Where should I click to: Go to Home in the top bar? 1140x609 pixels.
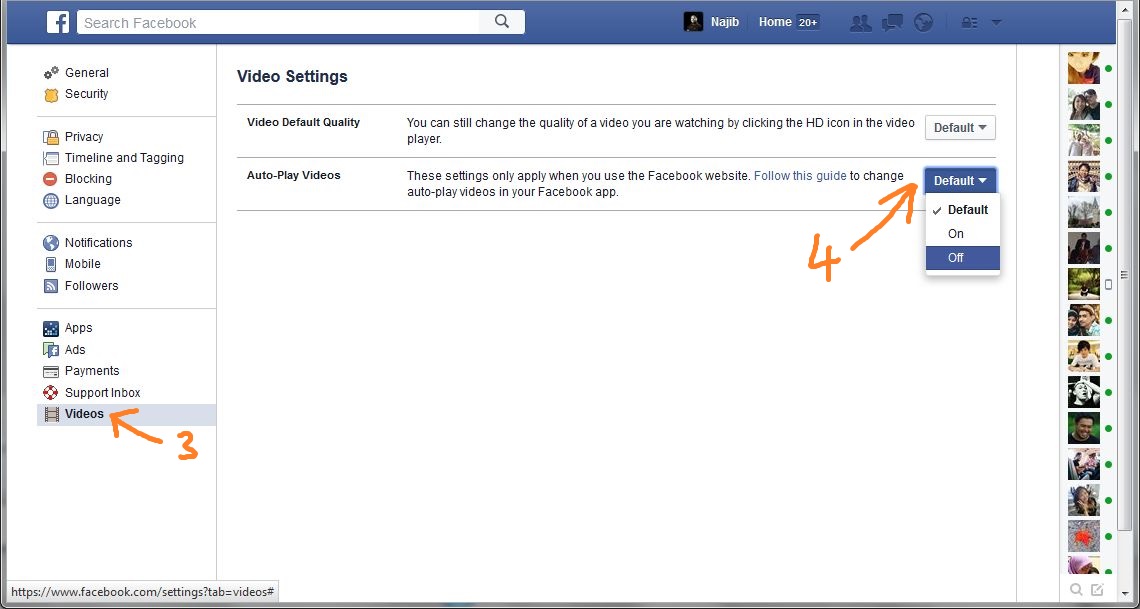coord(775,22)
